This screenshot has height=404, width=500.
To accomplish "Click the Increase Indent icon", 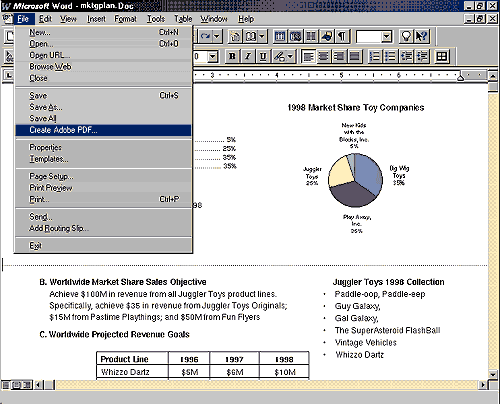I will (422, 56).
